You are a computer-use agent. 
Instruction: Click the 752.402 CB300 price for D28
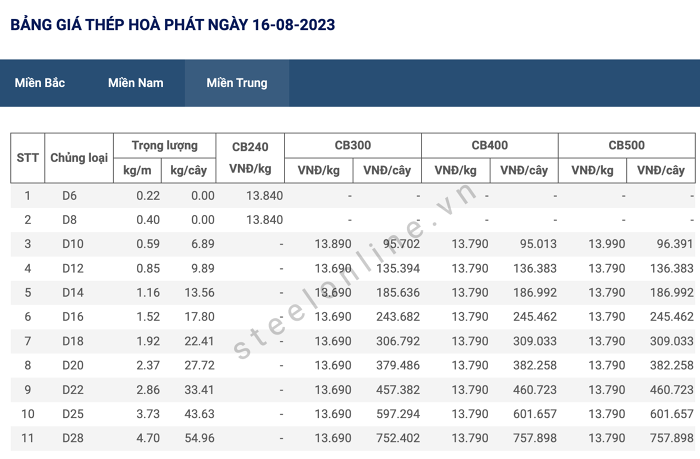tap(398, 438)
